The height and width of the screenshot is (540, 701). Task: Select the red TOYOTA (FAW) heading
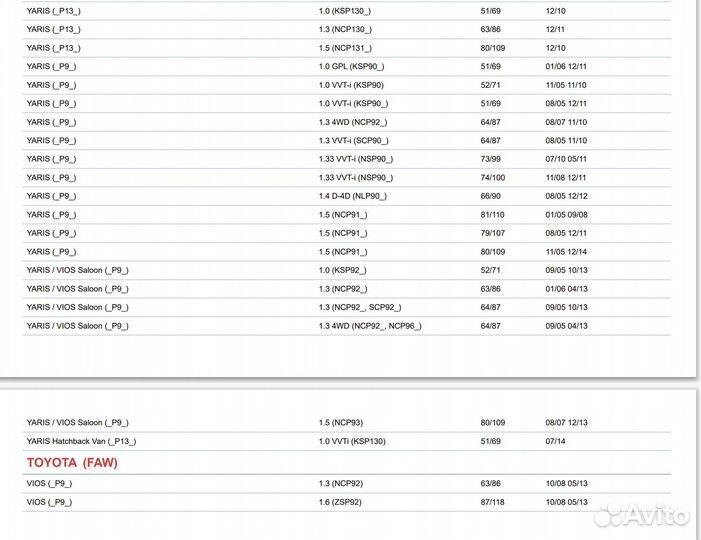pyautogui.click(x=72, y=463)
